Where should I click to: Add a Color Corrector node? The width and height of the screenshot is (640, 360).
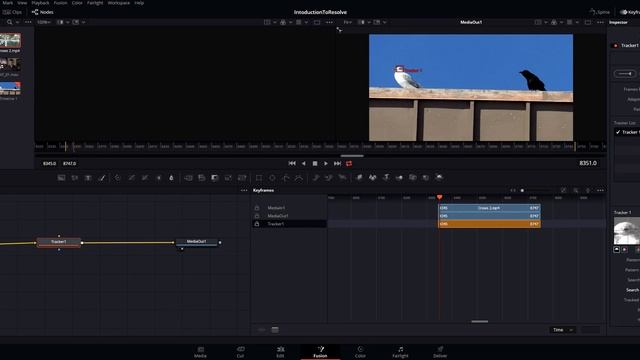pos(118,178)
